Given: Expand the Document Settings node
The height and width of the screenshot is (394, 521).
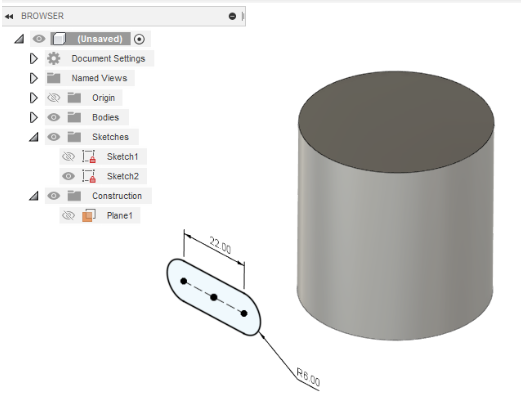Looking at the screenshot, I should tap(33, 59).
